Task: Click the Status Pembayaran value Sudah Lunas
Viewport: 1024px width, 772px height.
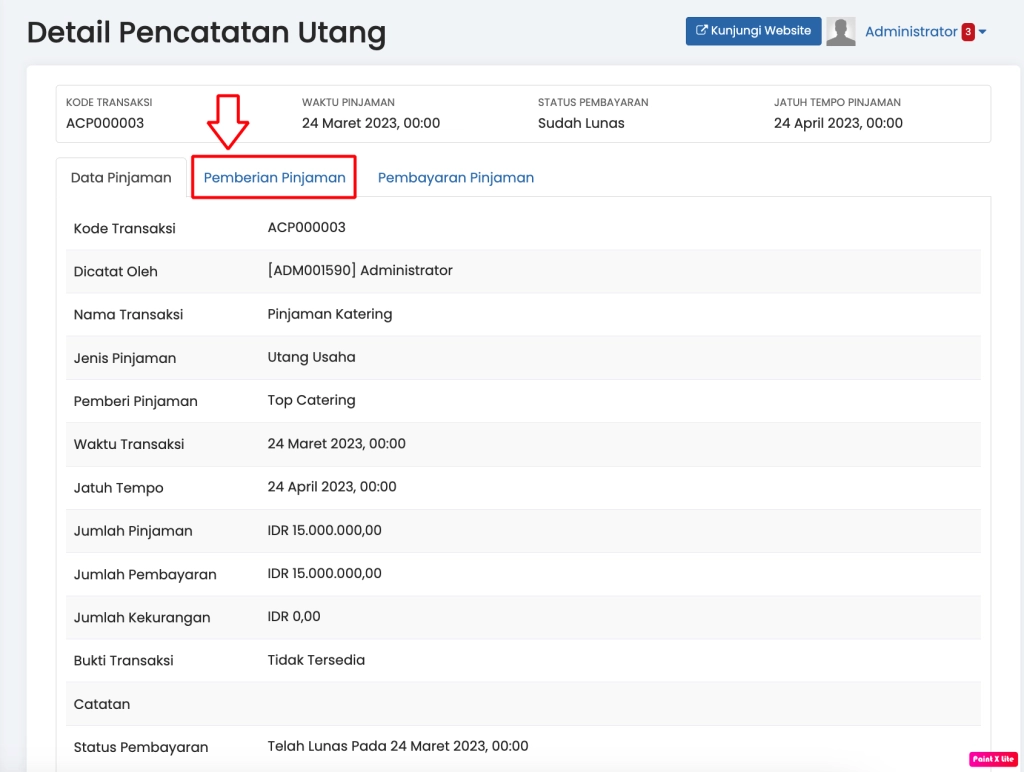Action: [578, 123]
